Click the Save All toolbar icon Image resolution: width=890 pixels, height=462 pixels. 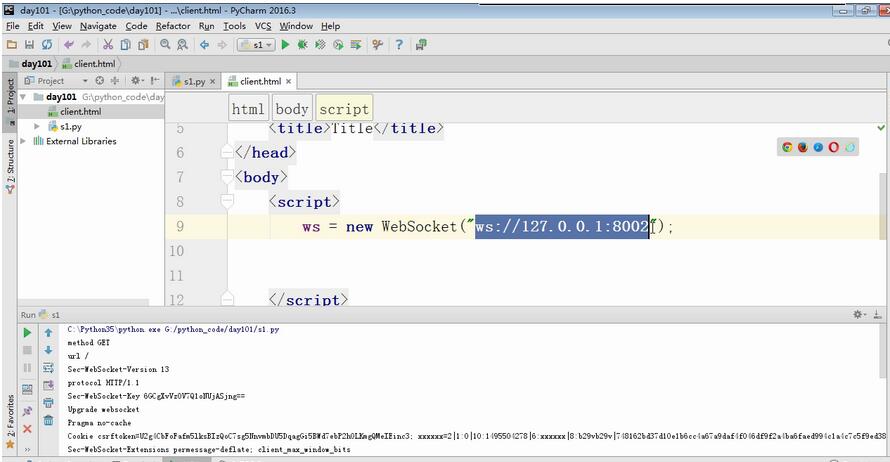point(30,44)
